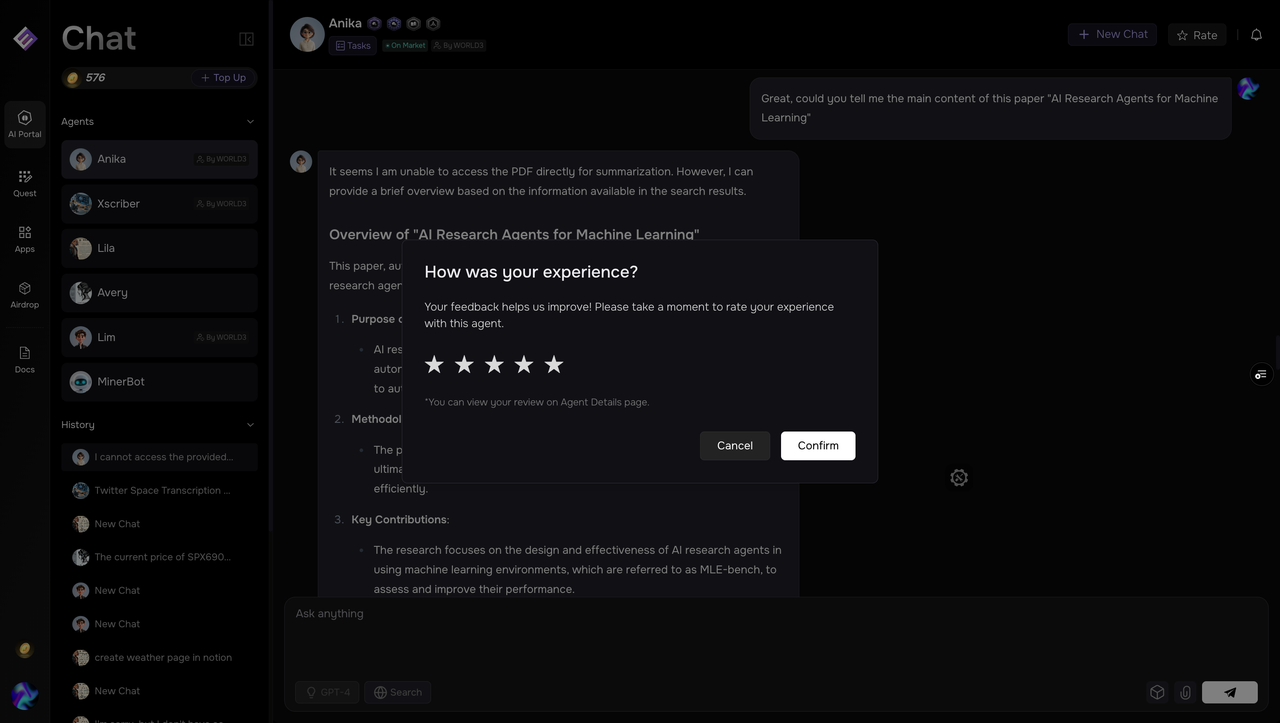Viewport: 1280px width, 723px height.
Task: Click Cancel in the rating dialog
Action: coord(734,446)
